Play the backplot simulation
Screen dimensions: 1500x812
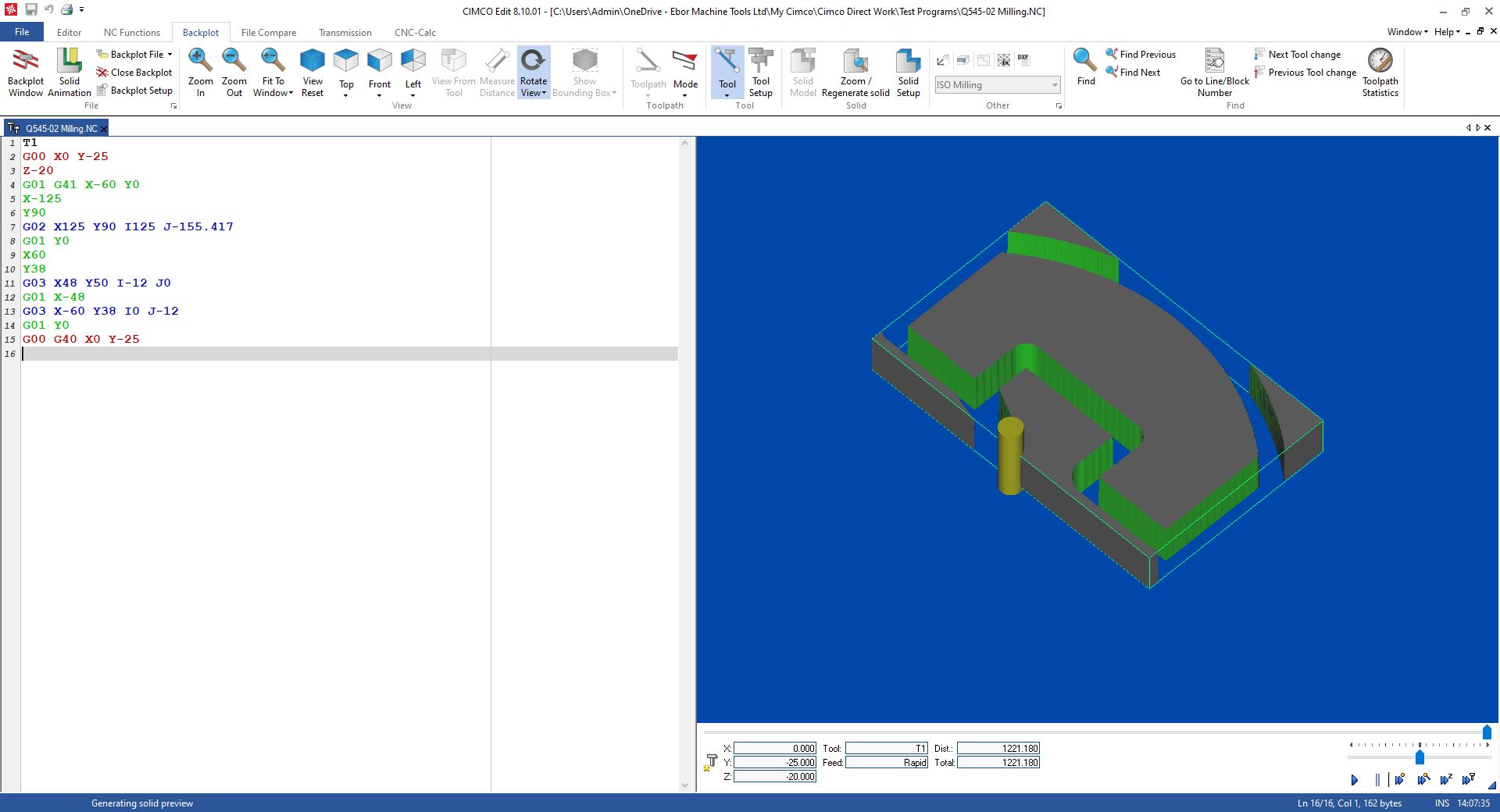[x=1355, y=779]
